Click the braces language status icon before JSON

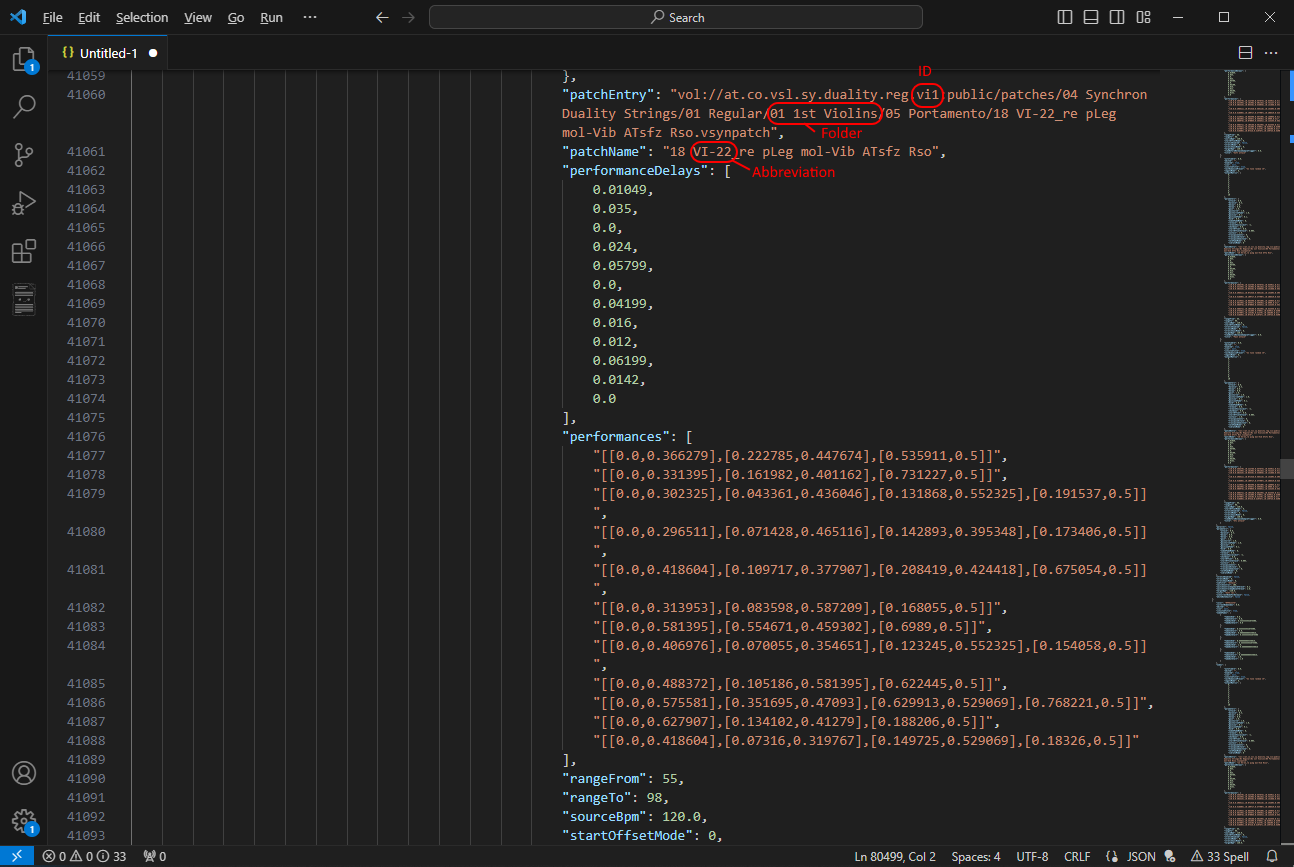coord(1114,857)
